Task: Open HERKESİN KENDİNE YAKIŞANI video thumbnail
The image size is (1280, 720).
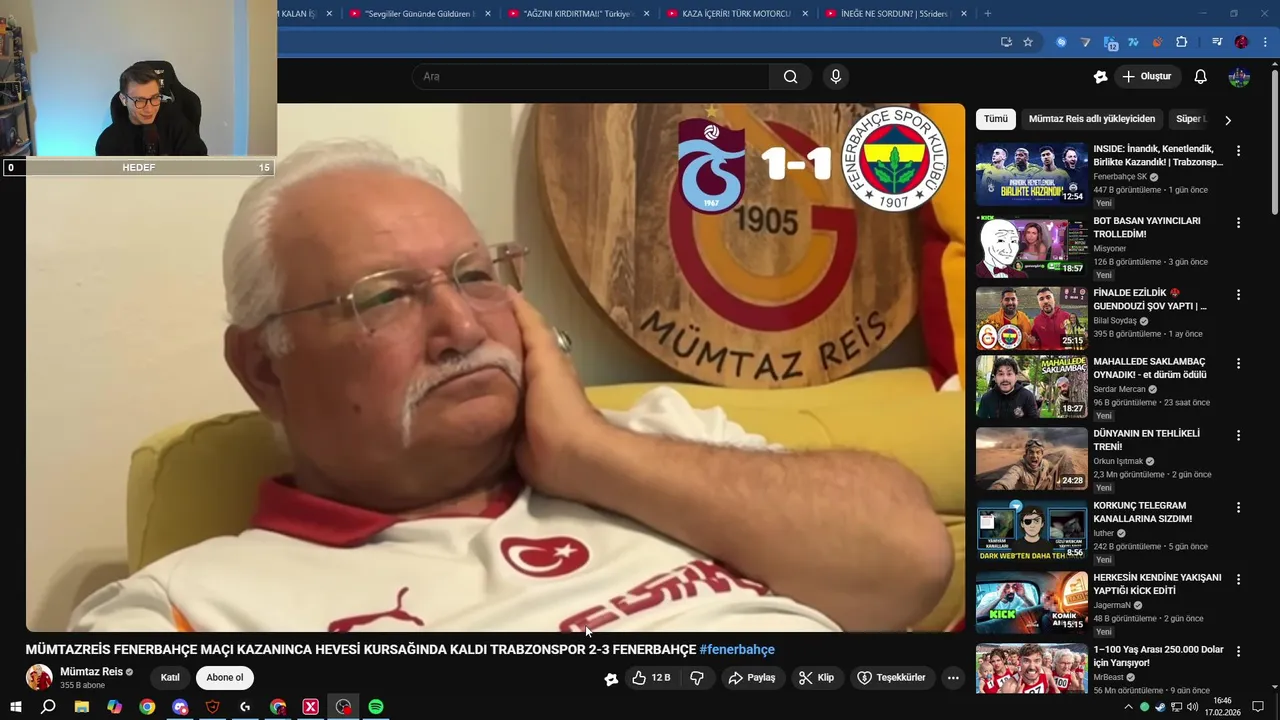Action: [x=1031, y=602]
